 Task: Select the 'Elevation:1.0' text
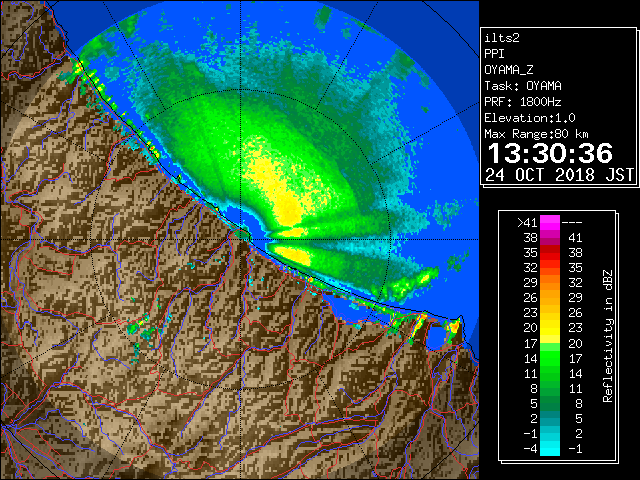pos(530,118)
